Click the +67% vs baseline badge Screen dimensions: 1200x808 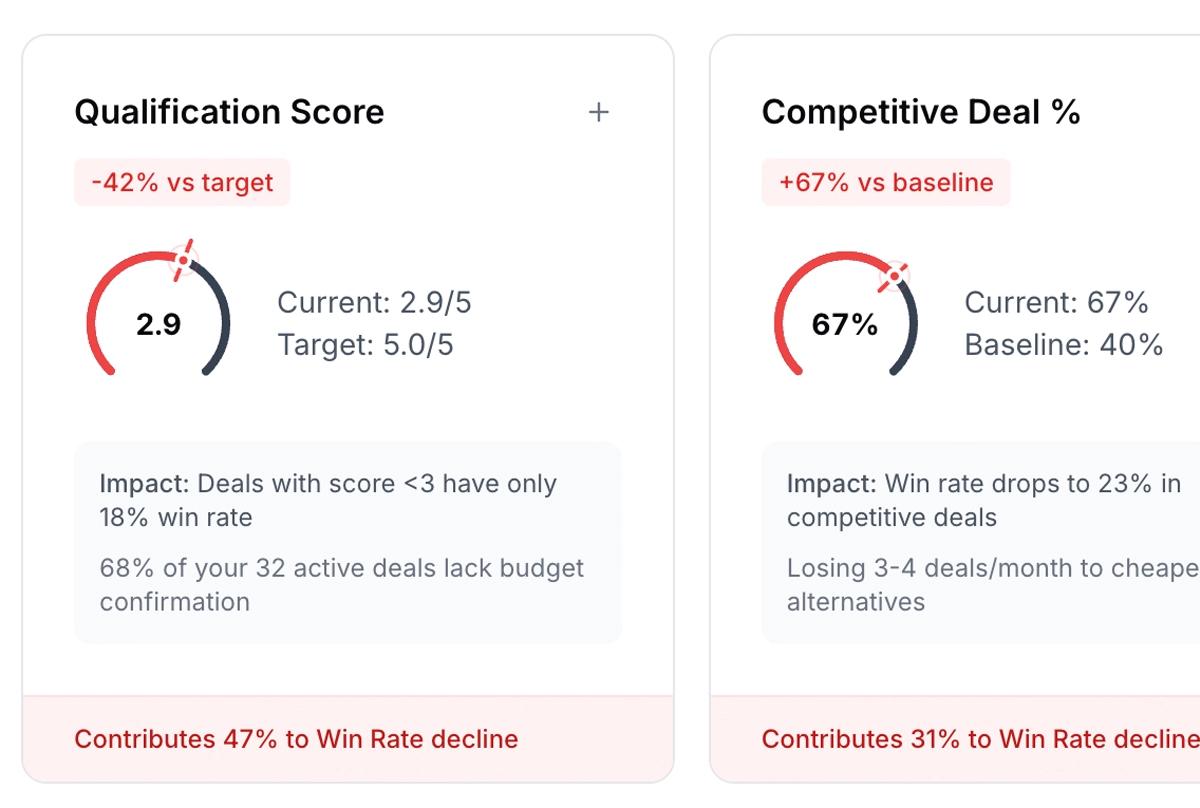886,182
